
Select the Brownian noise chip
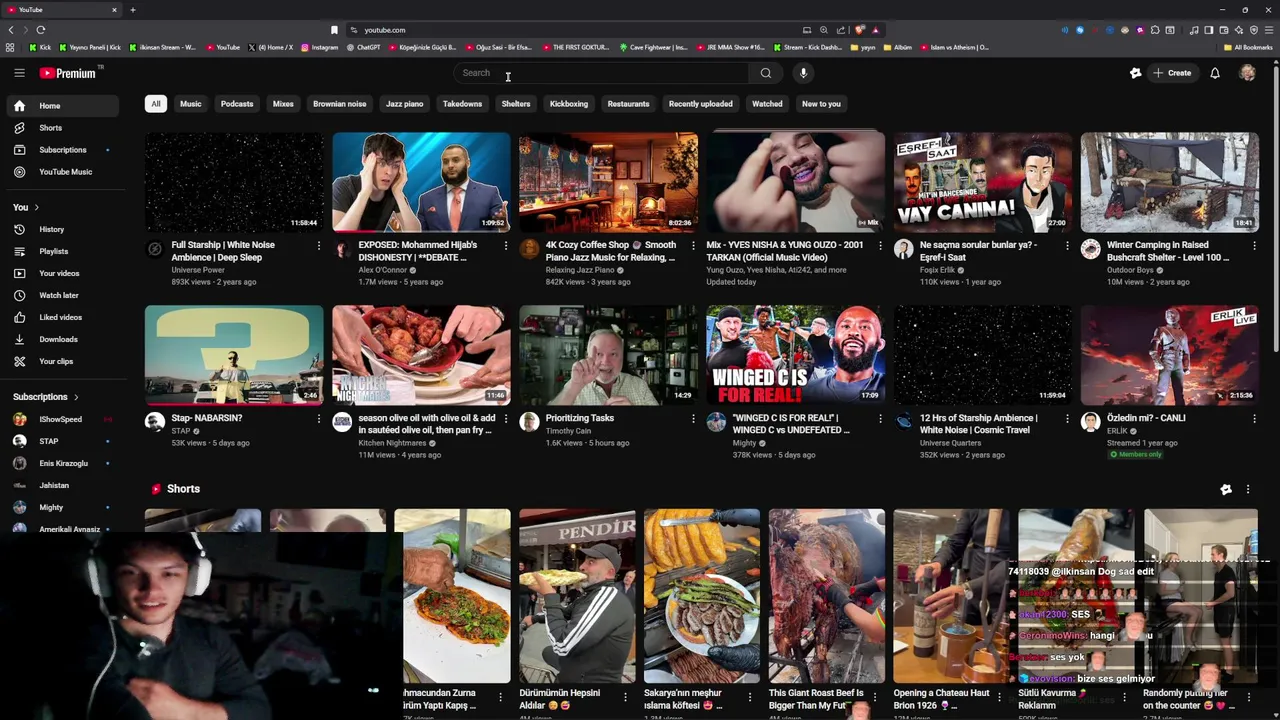(x=340, y=104)
